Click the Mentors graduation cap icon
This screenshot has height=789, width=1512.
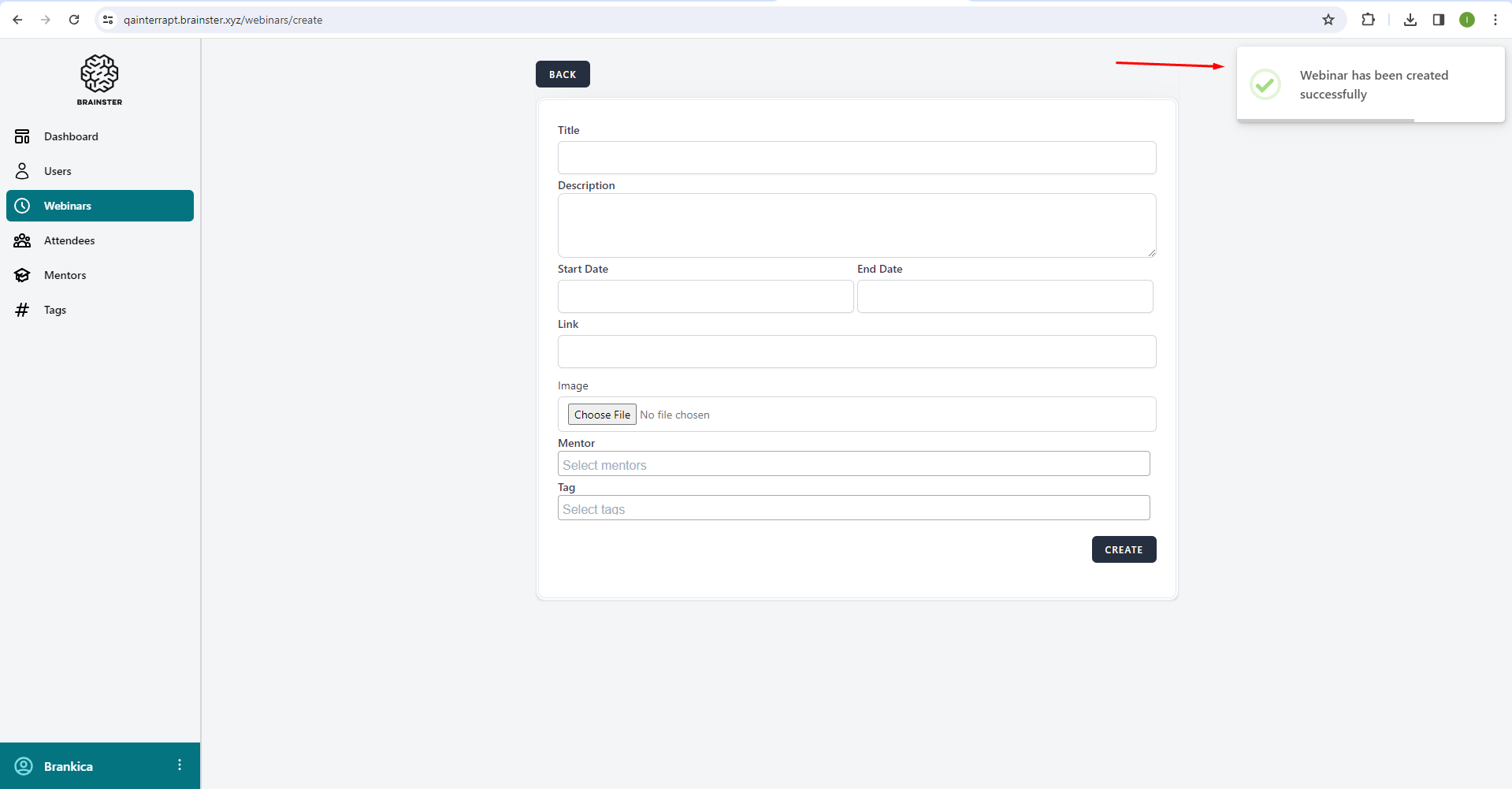tap(22, 275)
